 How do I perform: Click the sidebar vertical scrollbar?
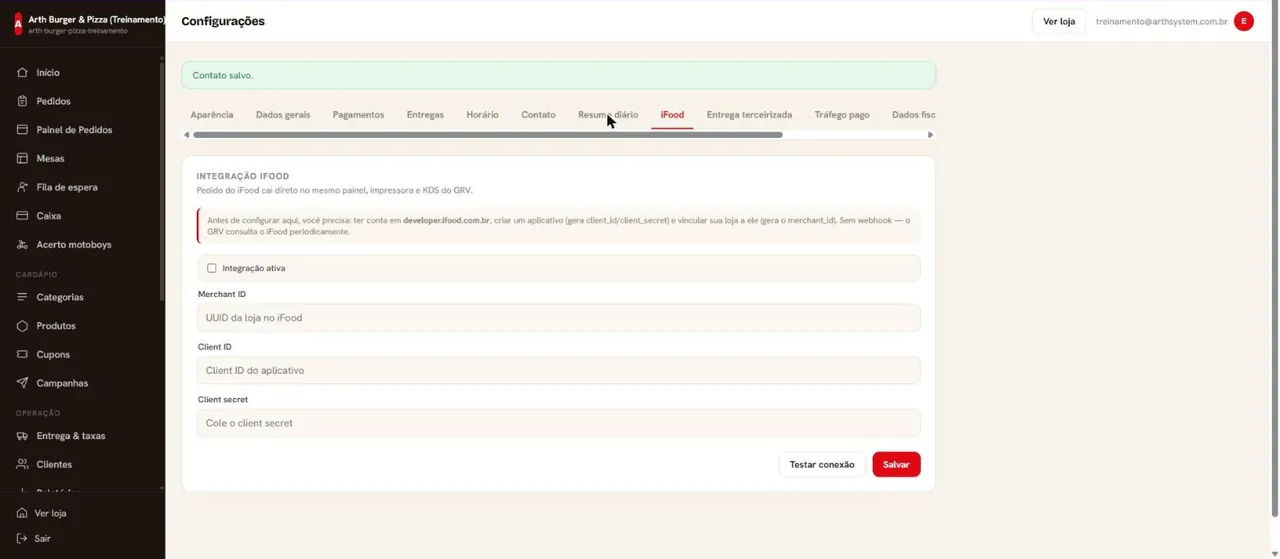click(x=162, y=180)
